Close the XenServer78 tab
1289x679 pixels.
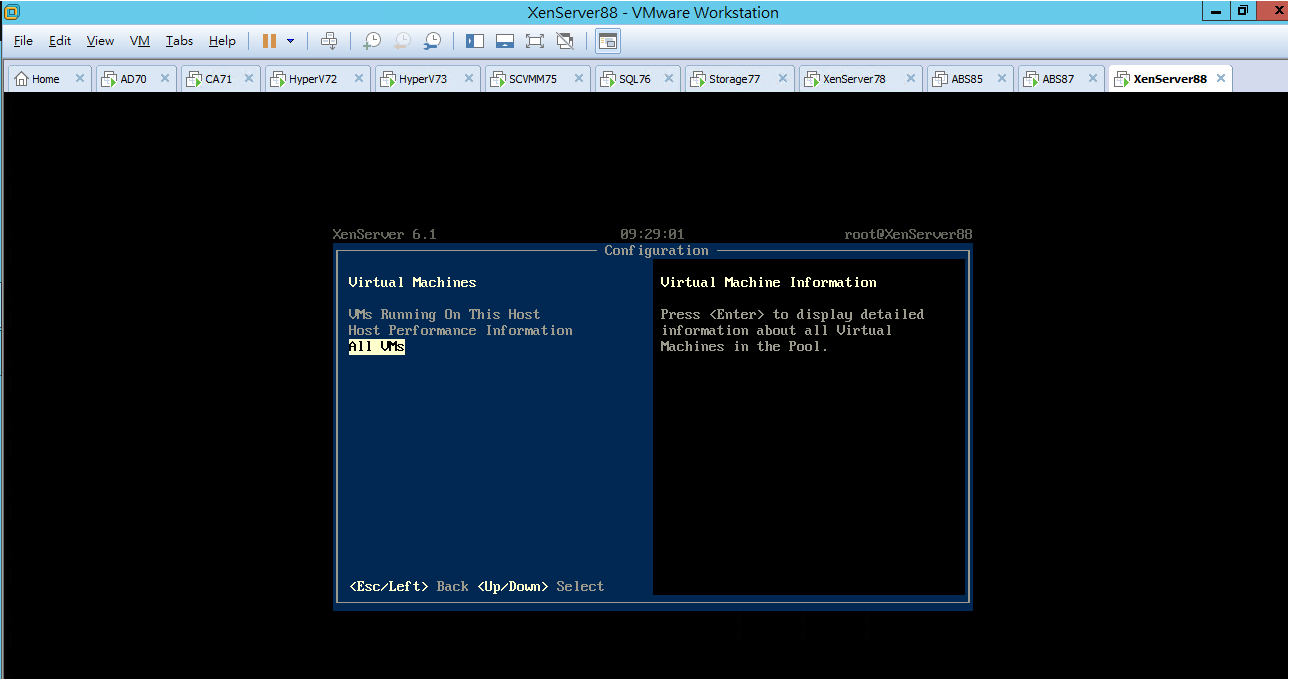pos(910,79)
